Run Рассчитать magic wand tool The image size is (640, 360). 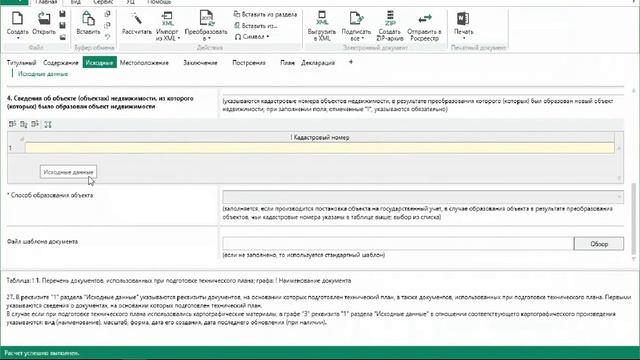click(x=137, y=22)
